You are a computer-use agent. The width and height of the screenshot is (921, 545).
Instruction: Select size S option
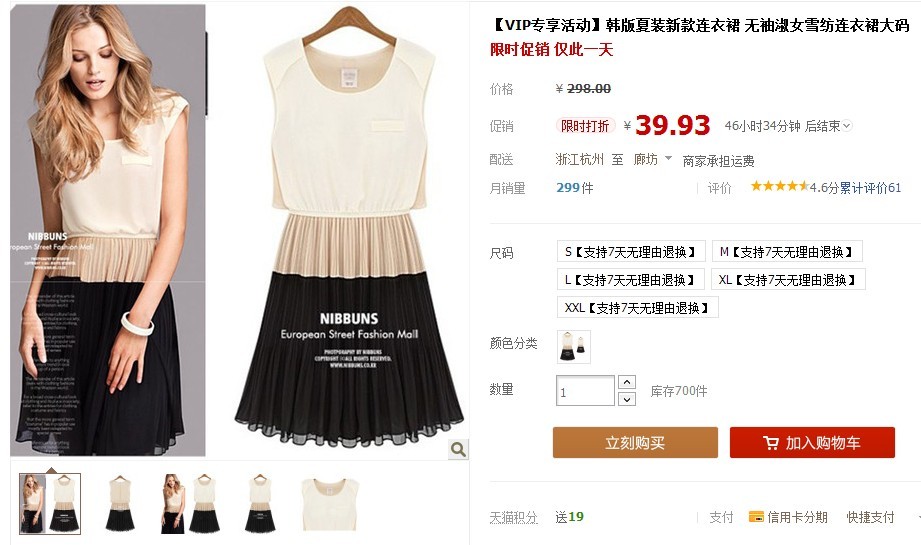click(x=630, y=251)
